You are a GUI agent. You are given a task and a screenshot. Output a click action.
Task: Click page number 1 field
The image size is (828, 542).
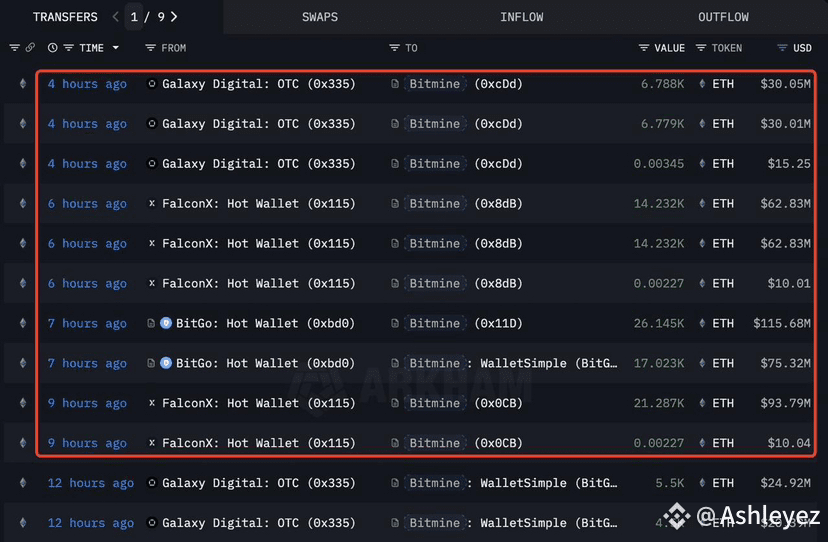pos(134,17)
